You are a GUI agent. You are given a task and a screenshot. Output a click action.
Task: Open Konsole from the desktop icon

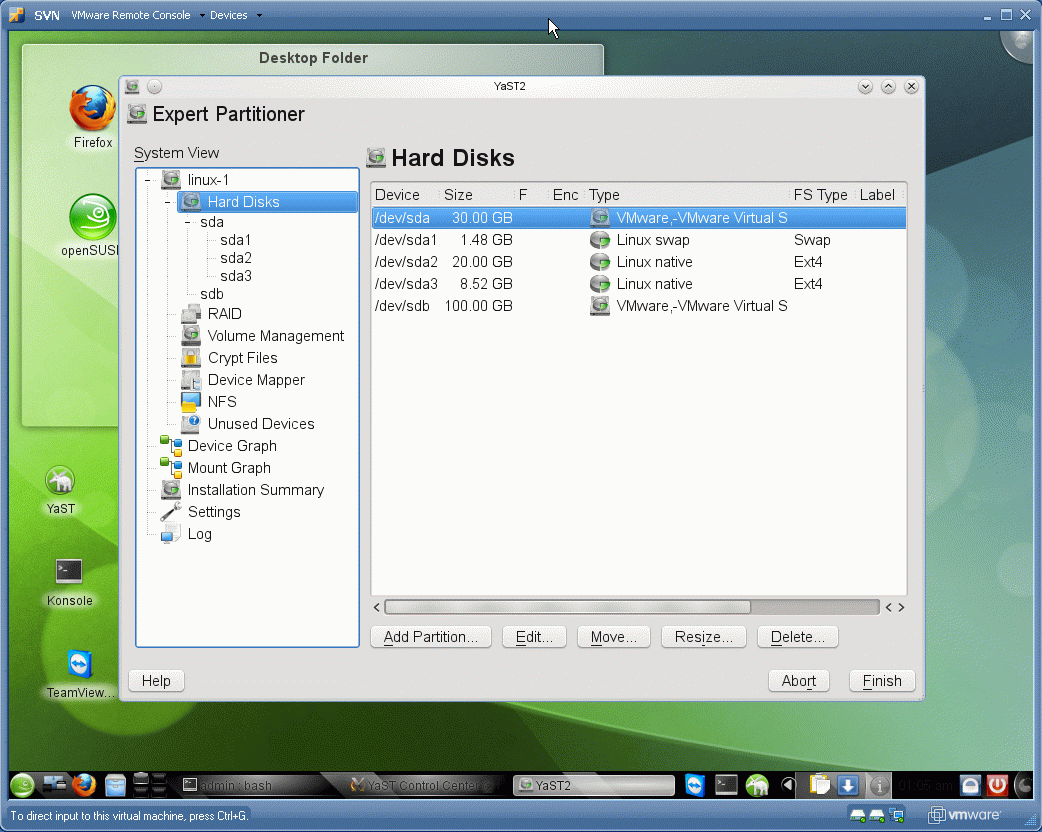pyautogui.click(x=69, y=572)
